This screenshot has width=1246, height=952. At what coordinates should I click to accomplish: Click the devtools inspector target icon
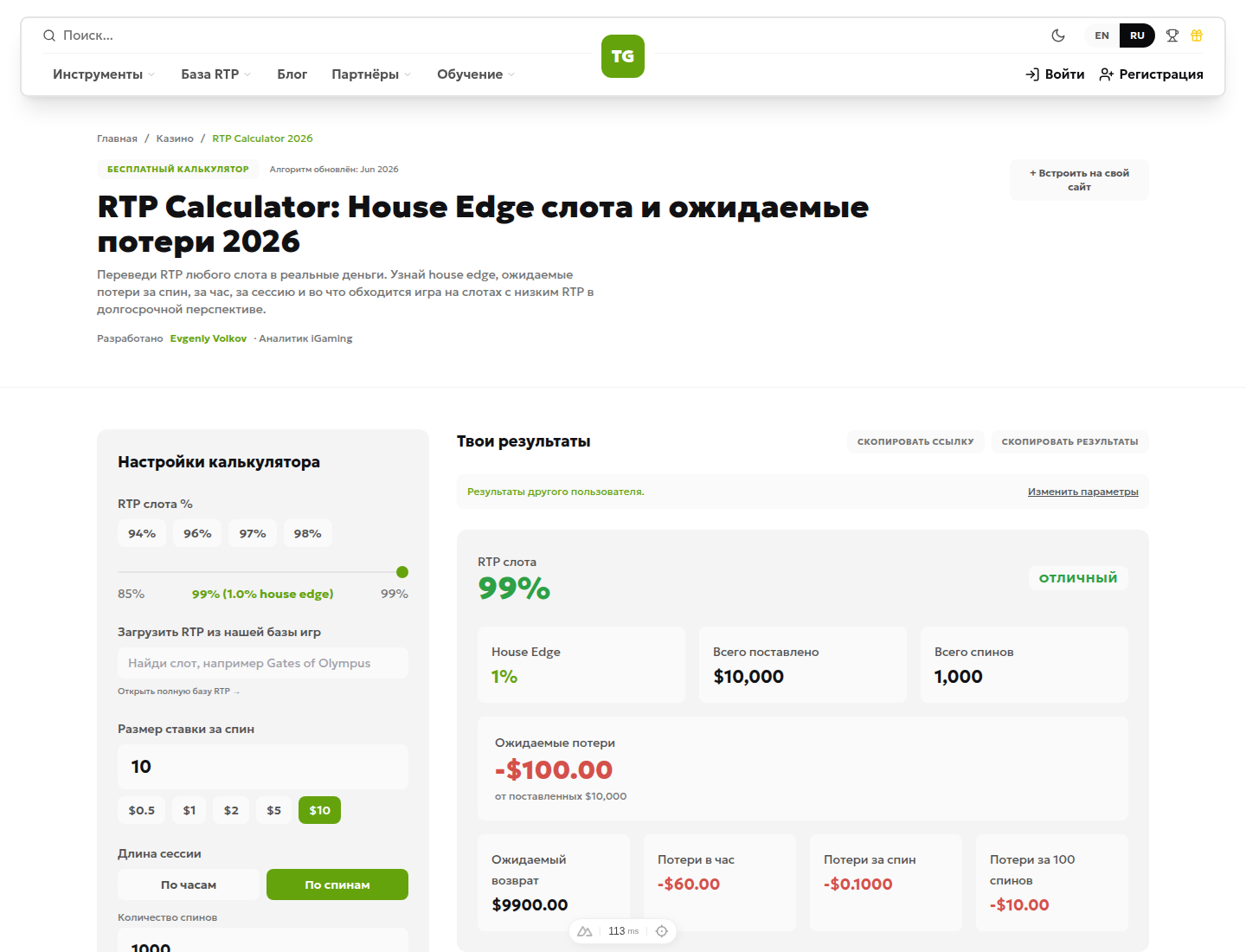point(662,931)
